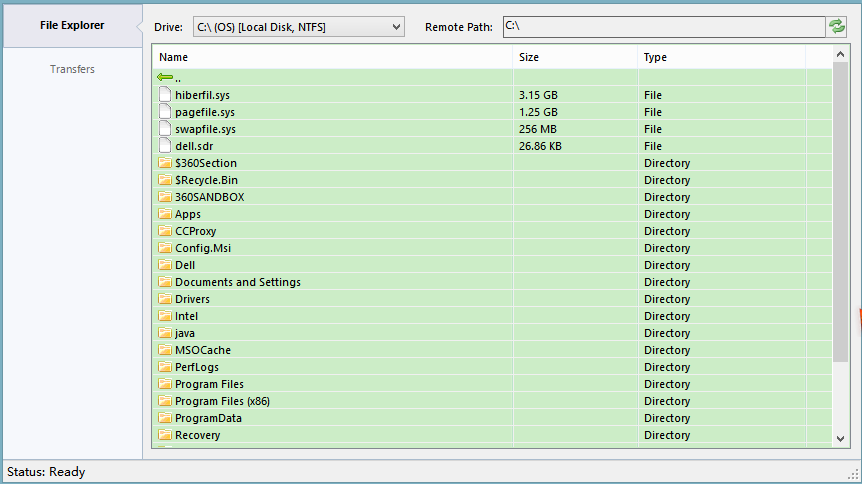Viewport: 862px width, 484px height.
Task: Sort list by the Name column header
Action: tap(333, 57)
